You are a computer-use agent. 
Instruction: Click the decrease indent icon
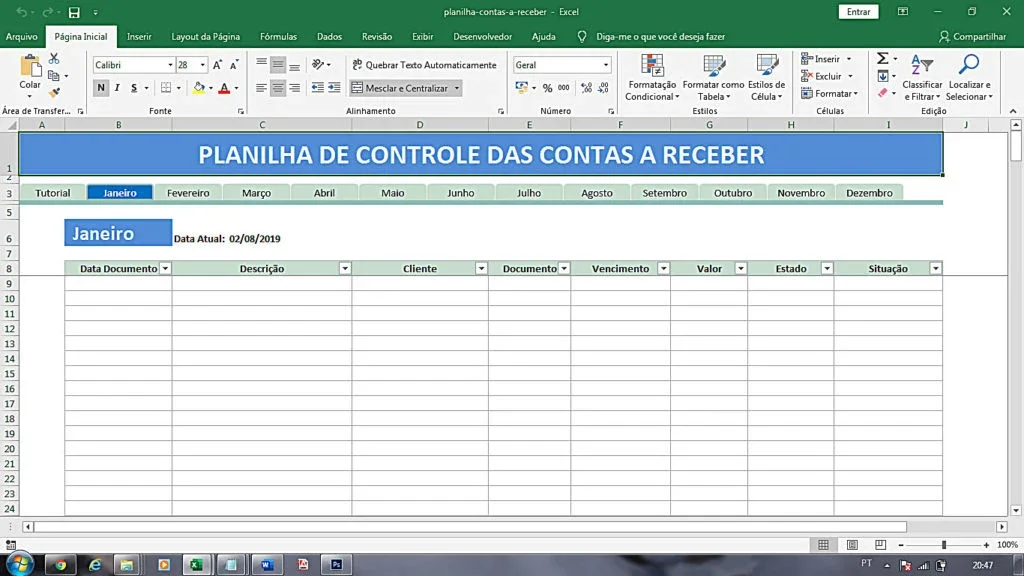(317, 88)
